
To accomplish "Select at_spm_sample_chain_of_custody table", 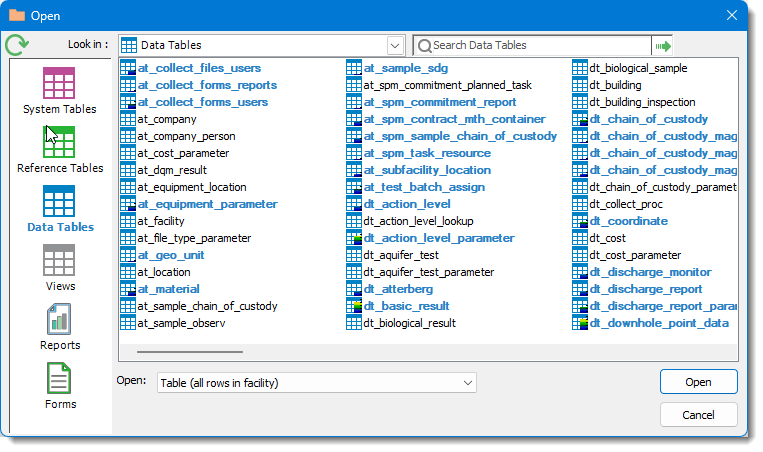I will click(460, 136).
